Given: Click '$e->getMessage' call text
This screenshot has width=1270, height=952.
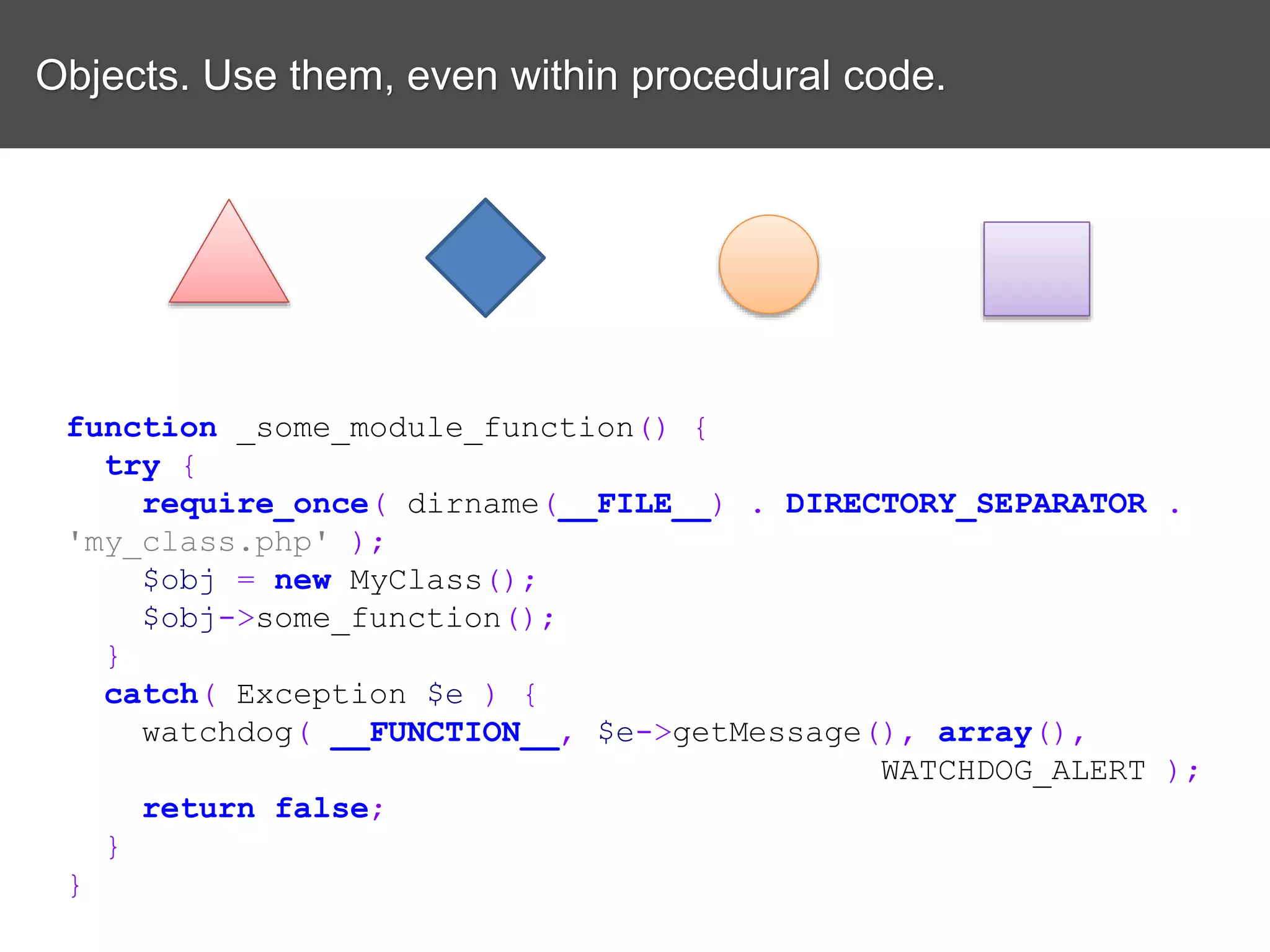Looking at the screenshot, I should coord(729,733).
